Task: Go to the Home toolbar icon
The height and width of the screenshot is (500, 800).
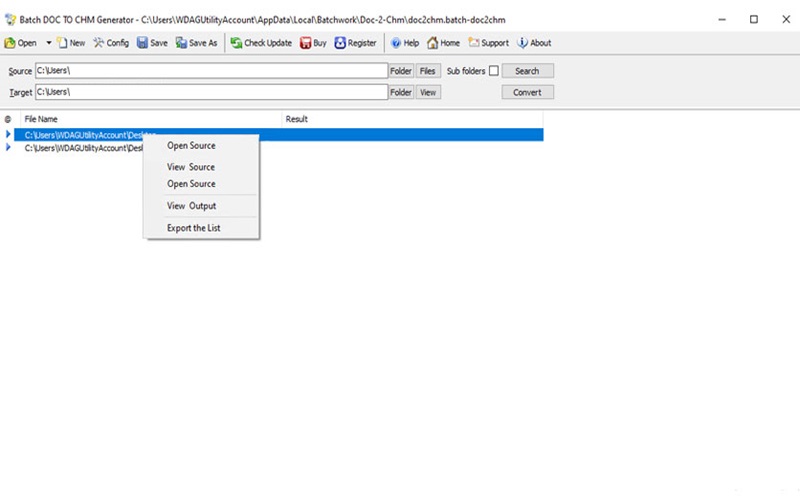Action: tap(433, 43)
